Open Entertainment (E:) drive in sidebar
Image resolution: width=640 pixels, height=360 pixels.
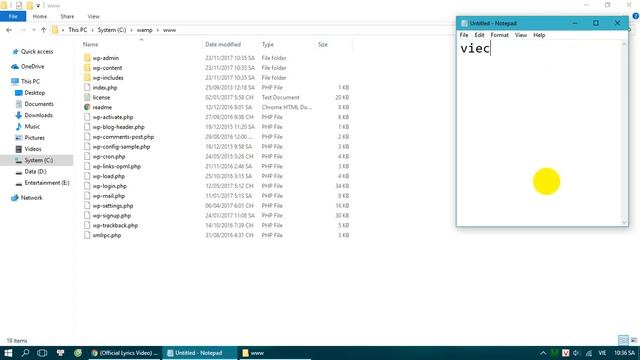pyautogui.click(x=47, y=183)
